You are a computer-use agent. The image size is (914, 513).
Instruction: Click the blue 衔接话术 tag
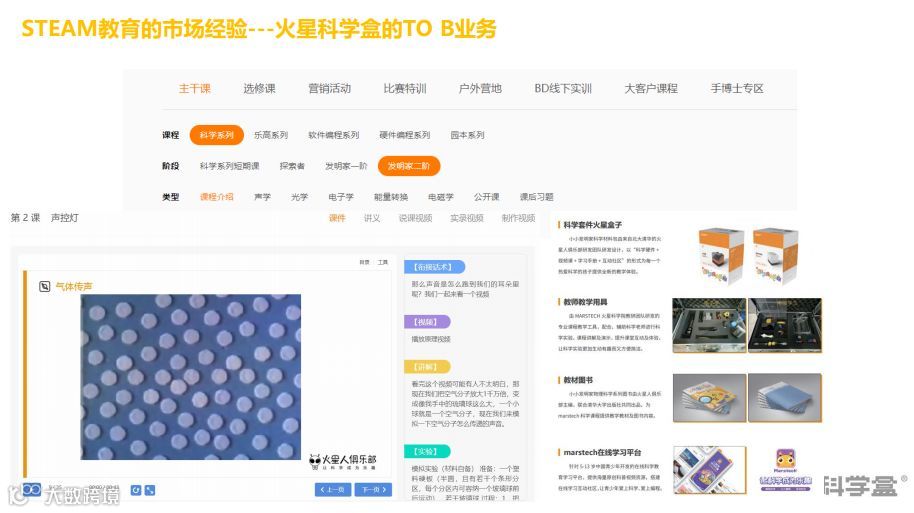[x=434, y=267]
